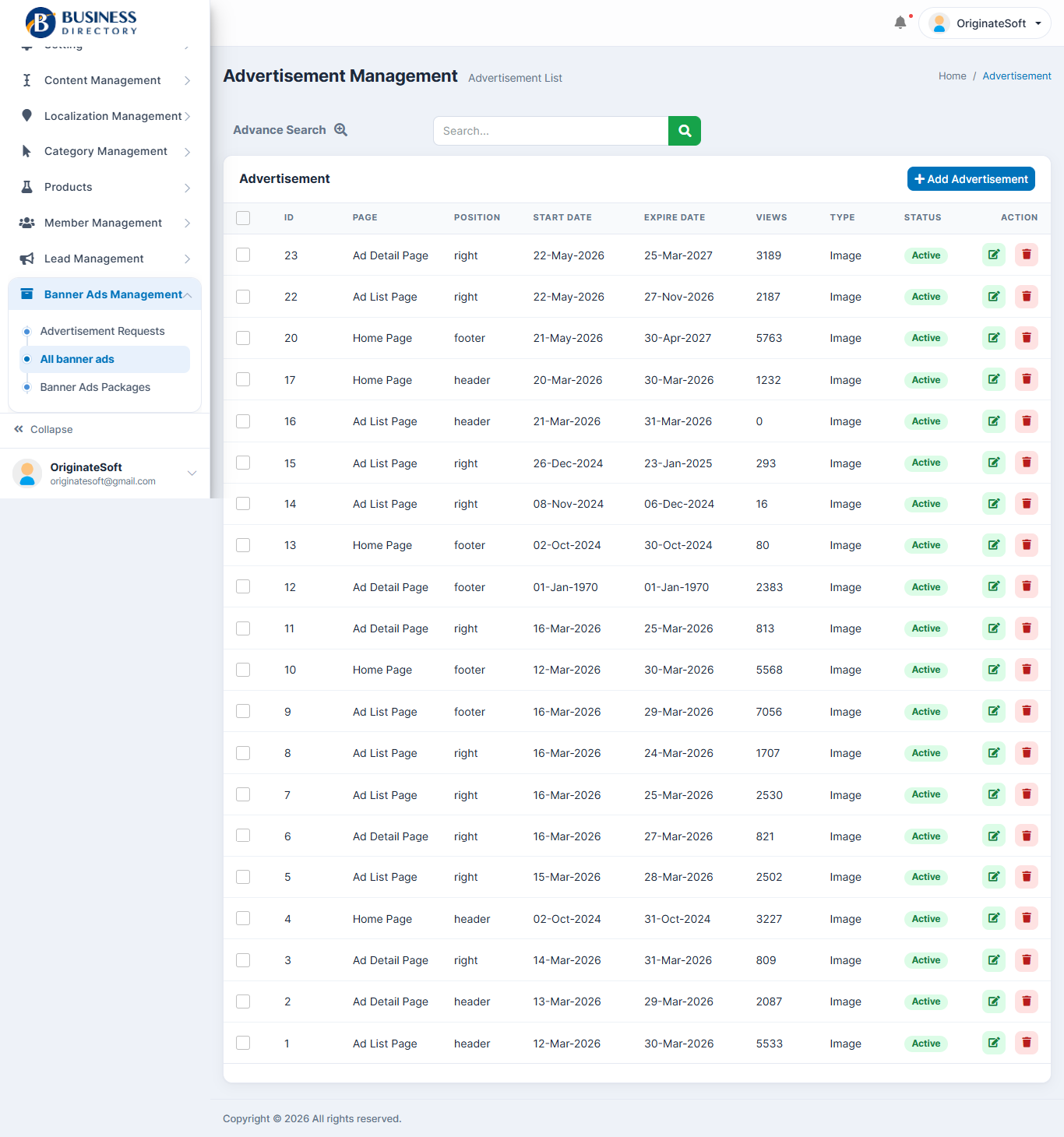Viewport: 1064px width, 1137px height.
Task: Click the Advance Search zoom icon
Action: (x=340, y=130)
